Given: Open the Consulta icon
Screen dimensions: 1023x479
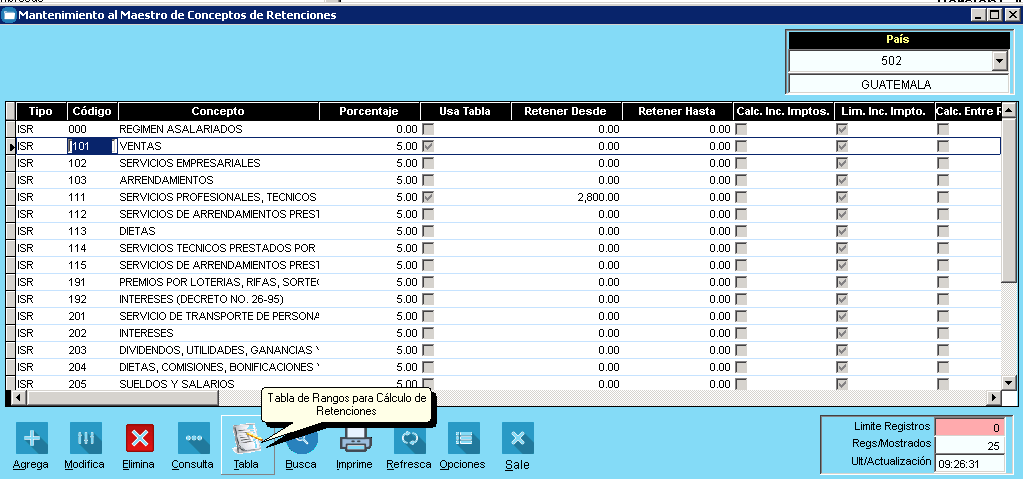Looking at the screenshot, I should click(192, 440).
